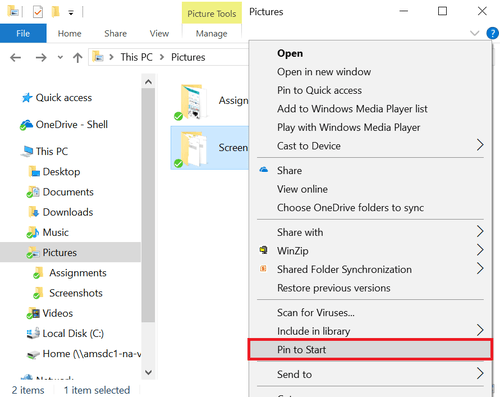Choose Pin to Start in context menu
The width and height of the screenshot is (500, 397).
370,349
